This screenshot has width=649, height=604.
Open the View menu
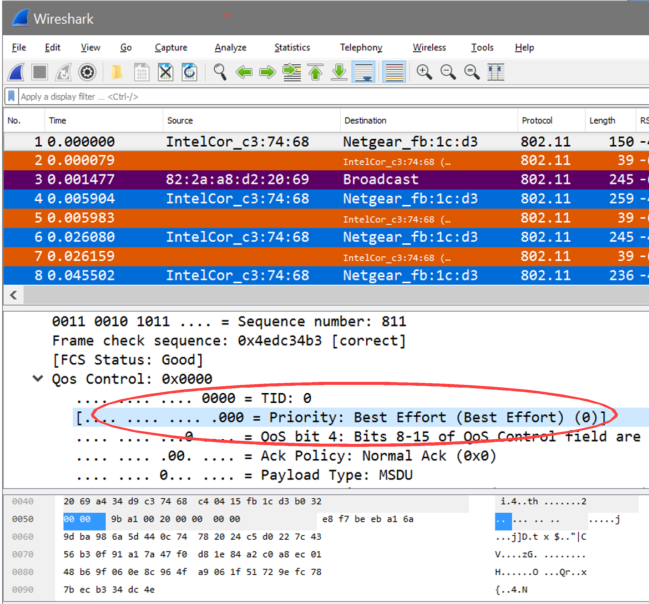(x=91, y=48)
